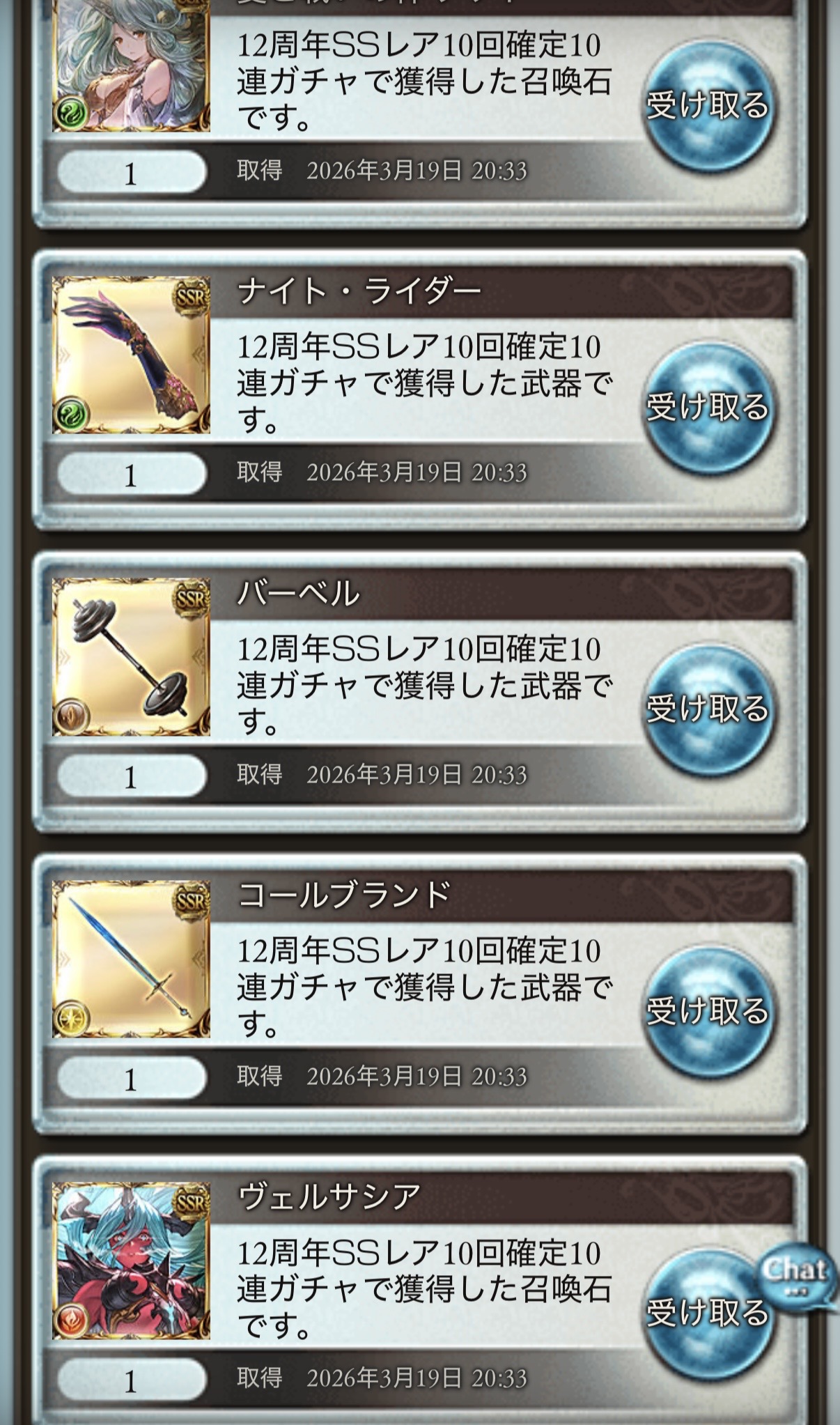Tap the SSR badge on バーベル thumbnail
Screen dimensions: 840x1425
pyautogui.click(x=191, y=599)
